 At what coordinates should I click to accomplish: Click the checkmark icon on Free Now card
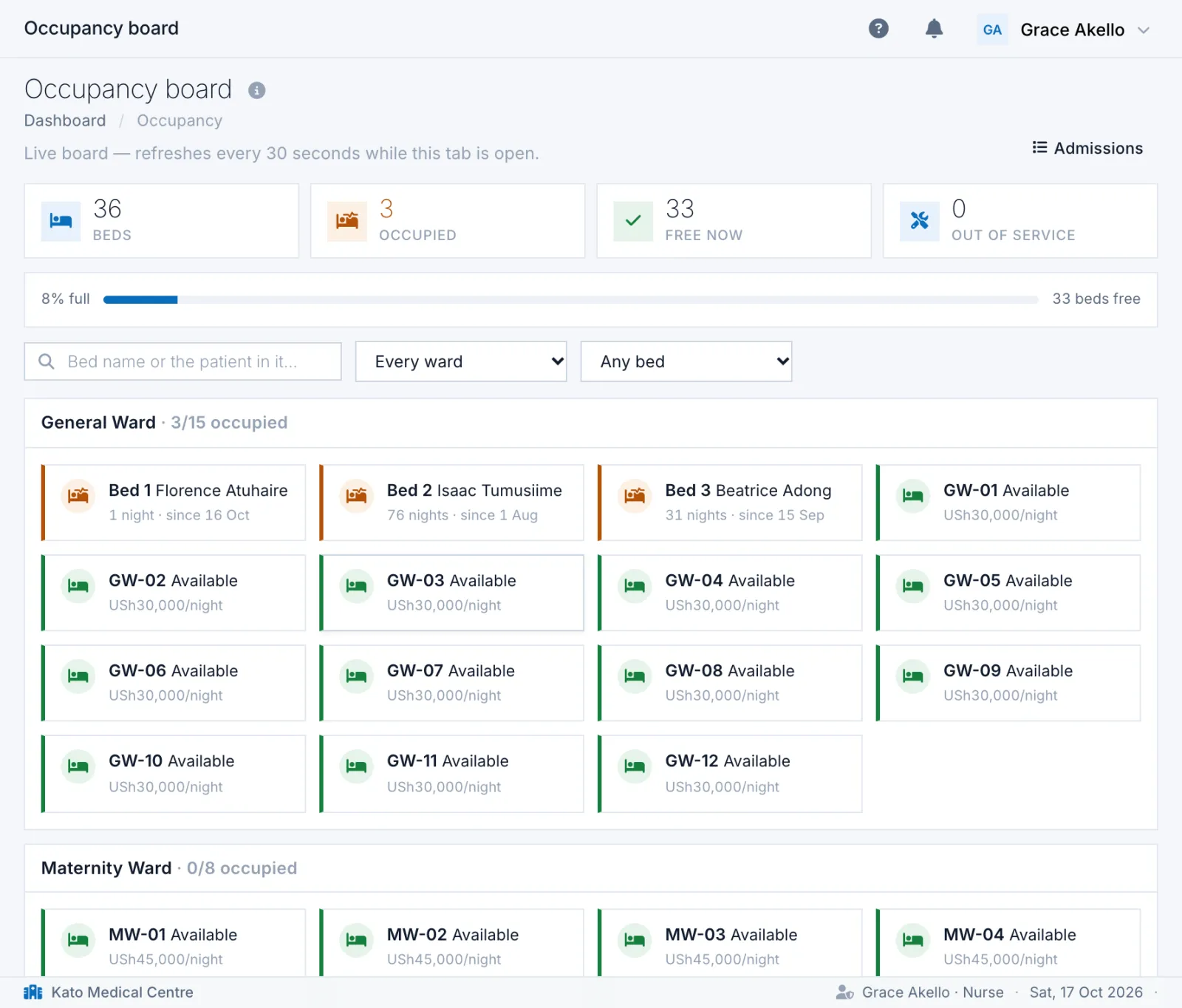633,221
